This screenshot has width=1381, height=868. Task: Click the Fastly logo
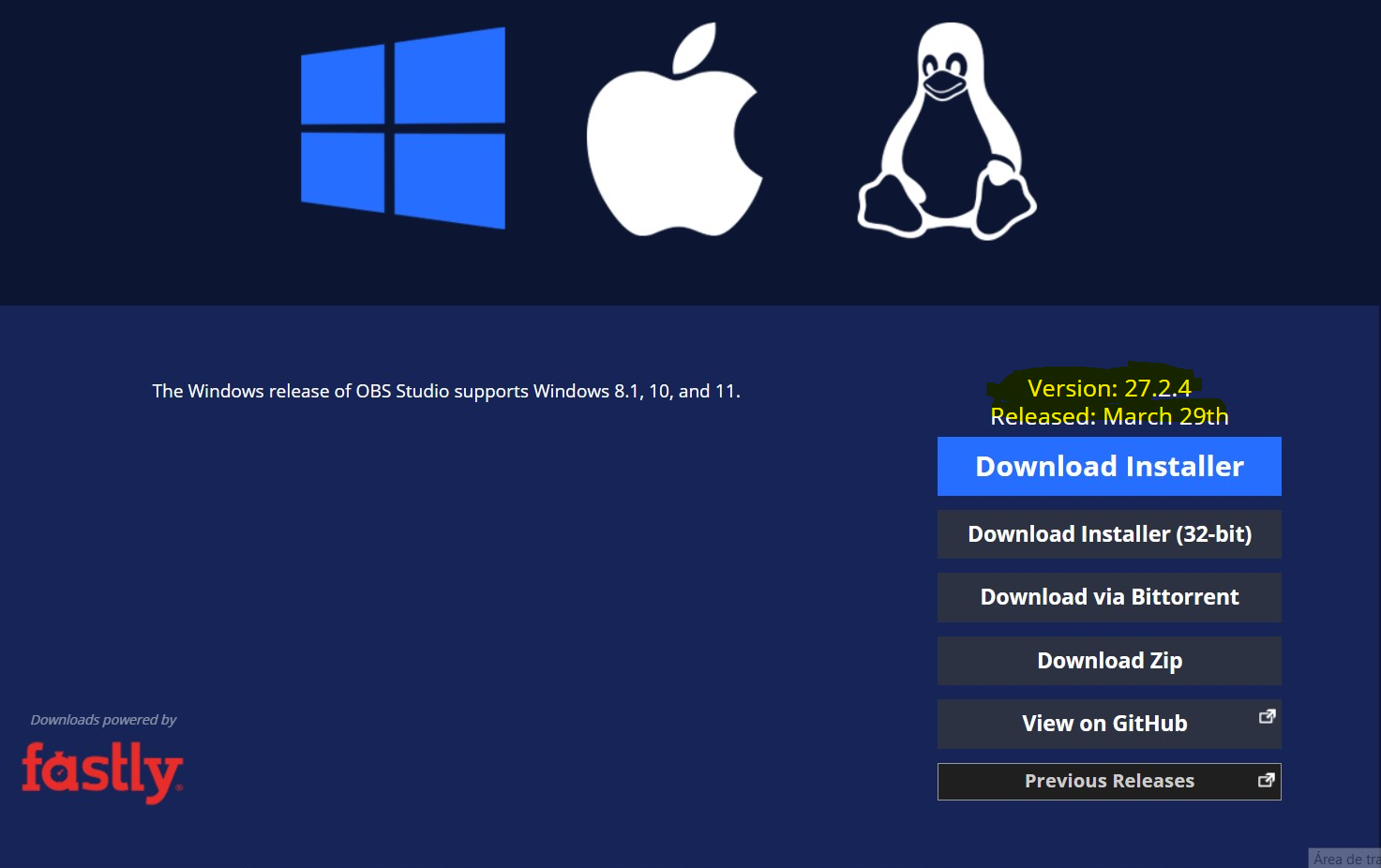click(102, 771)
